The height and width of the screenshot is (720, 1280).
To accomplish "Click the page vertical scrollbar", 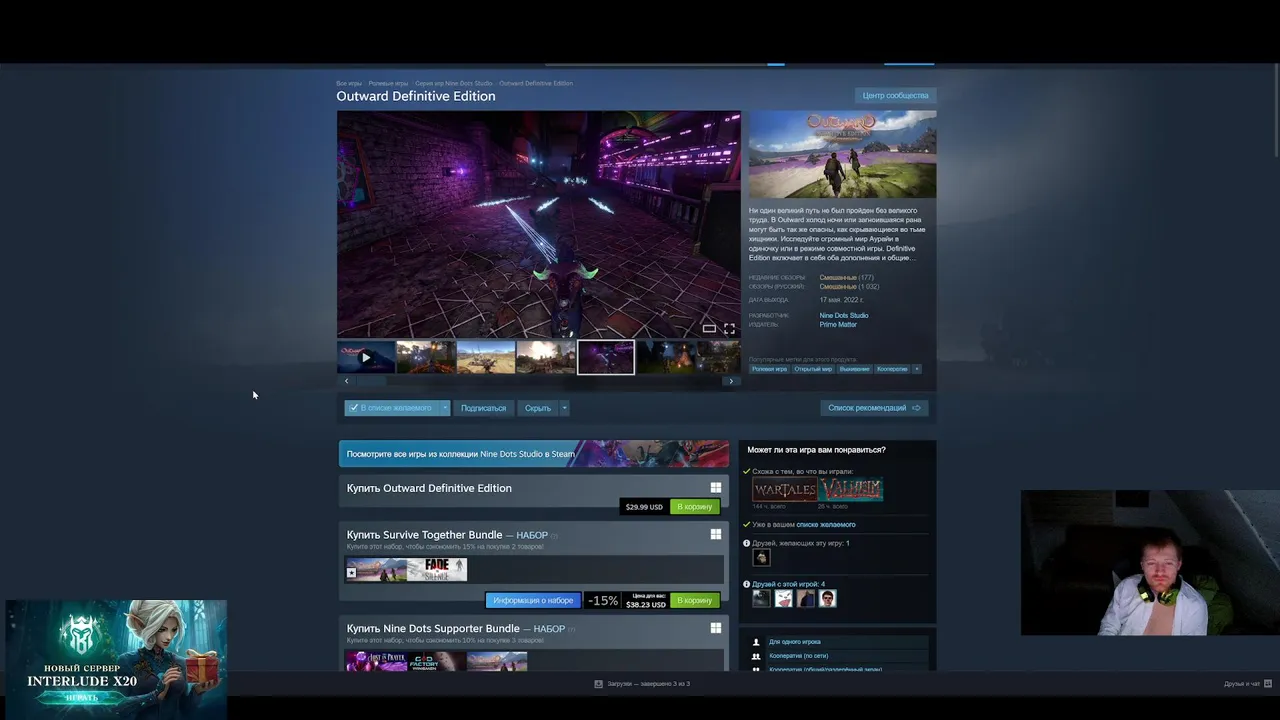I will coord(1274,111).
